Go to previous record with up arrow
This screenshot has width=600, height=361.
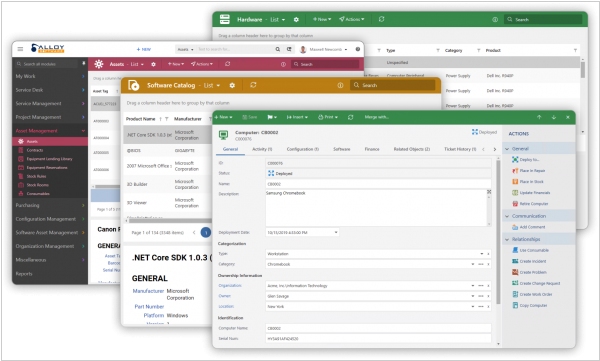click(539, 117)
